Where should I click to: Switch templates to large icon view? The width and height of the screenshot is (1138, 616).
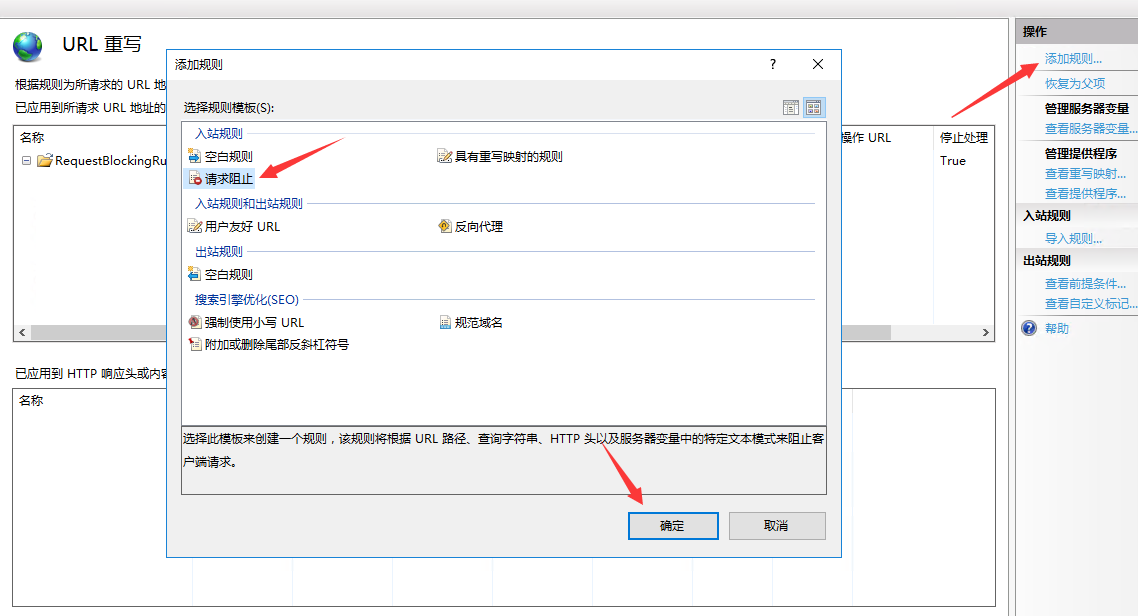(814, 107)
